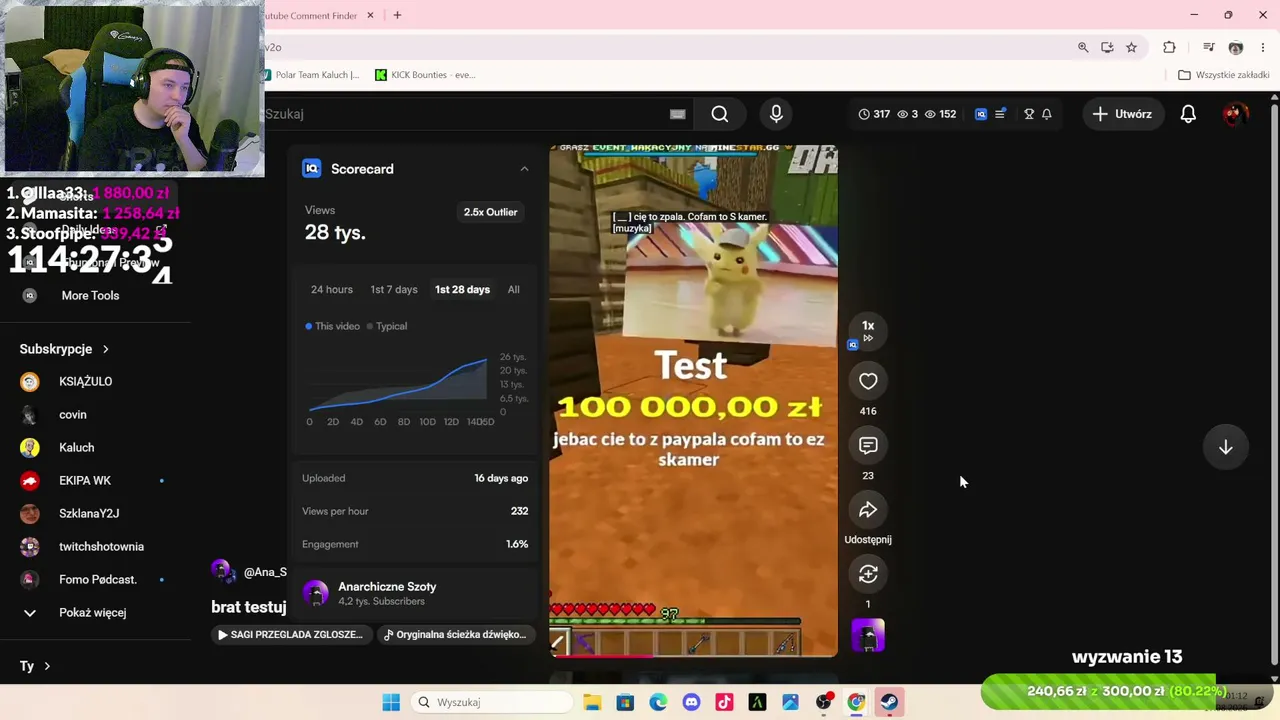Open the on-screen keyboard in search box

[677, 114]
